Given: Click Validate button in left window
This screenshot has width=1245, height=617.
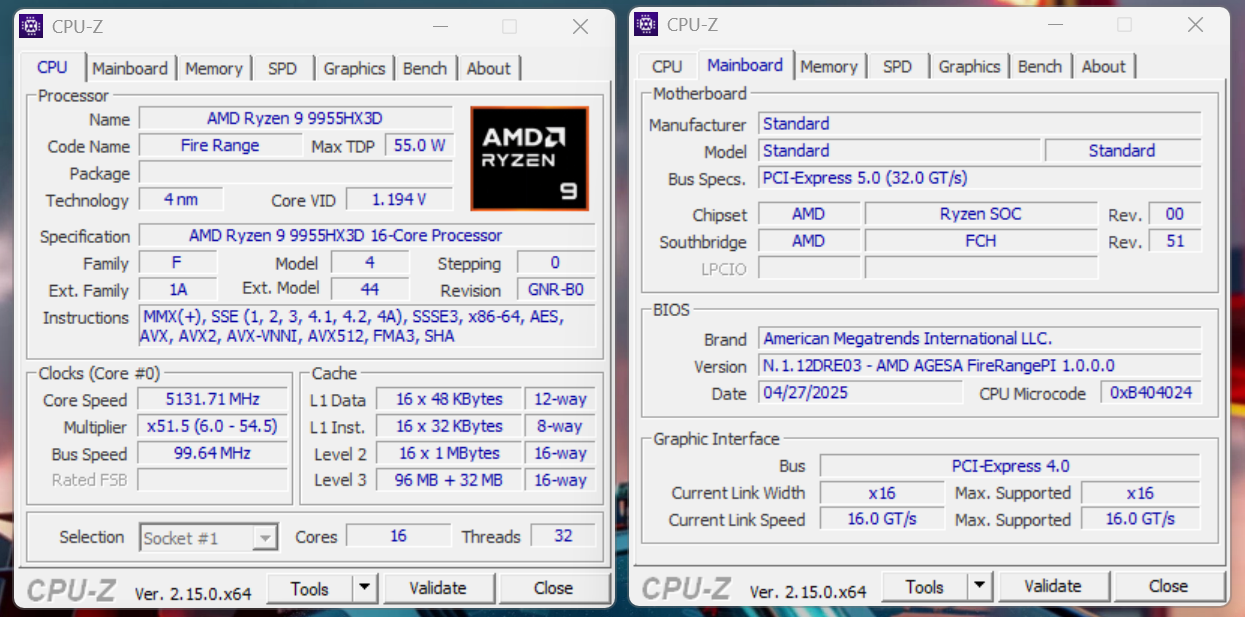Looking at the screenshot, I should coord(438,589).
